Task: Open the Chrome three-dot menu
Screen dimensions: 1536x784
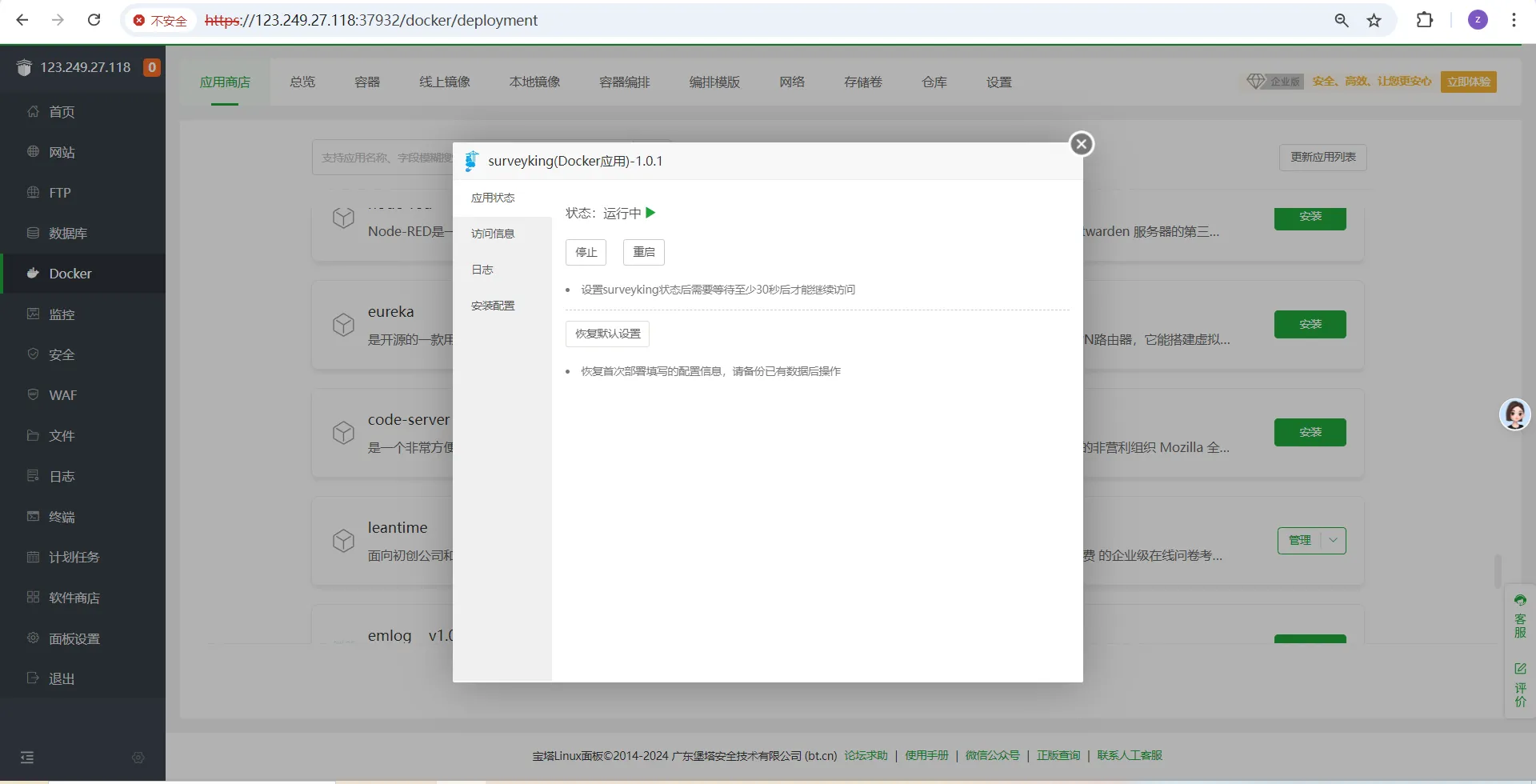Action: pos(1514,20)
